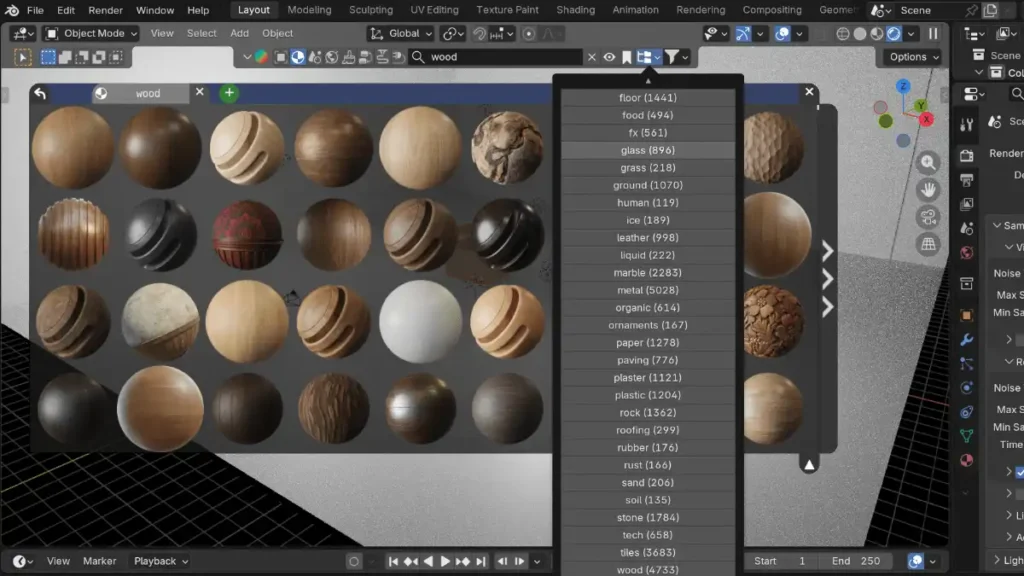Play the timeline animation
Viewport: 1024px width, 576px height.
pos(445,561)
